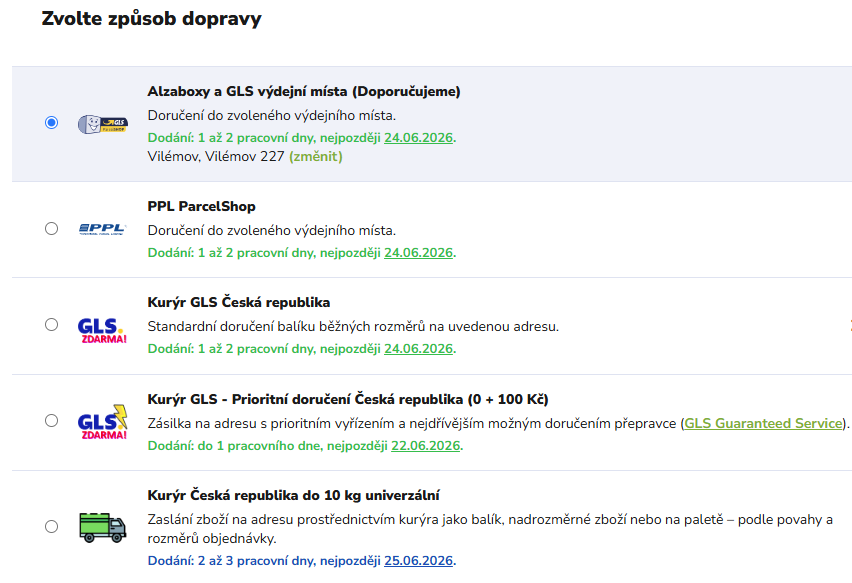Click 24.06.2026 date under Kurýr GLS Česká republika
The width and height of the screenshot is (852, 583).
pyautogui.click(x=418, y=349)
